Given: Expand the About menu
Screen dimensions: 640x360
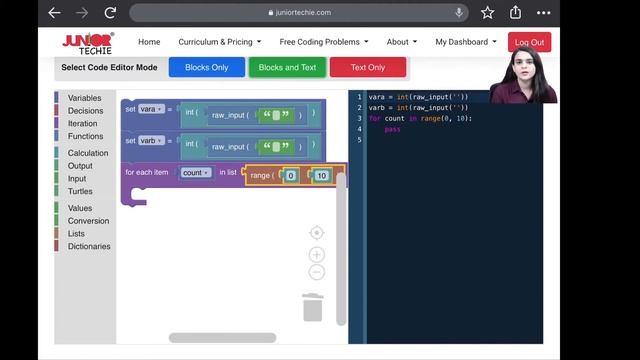Looking at the screenshot, I should (402, 42).
